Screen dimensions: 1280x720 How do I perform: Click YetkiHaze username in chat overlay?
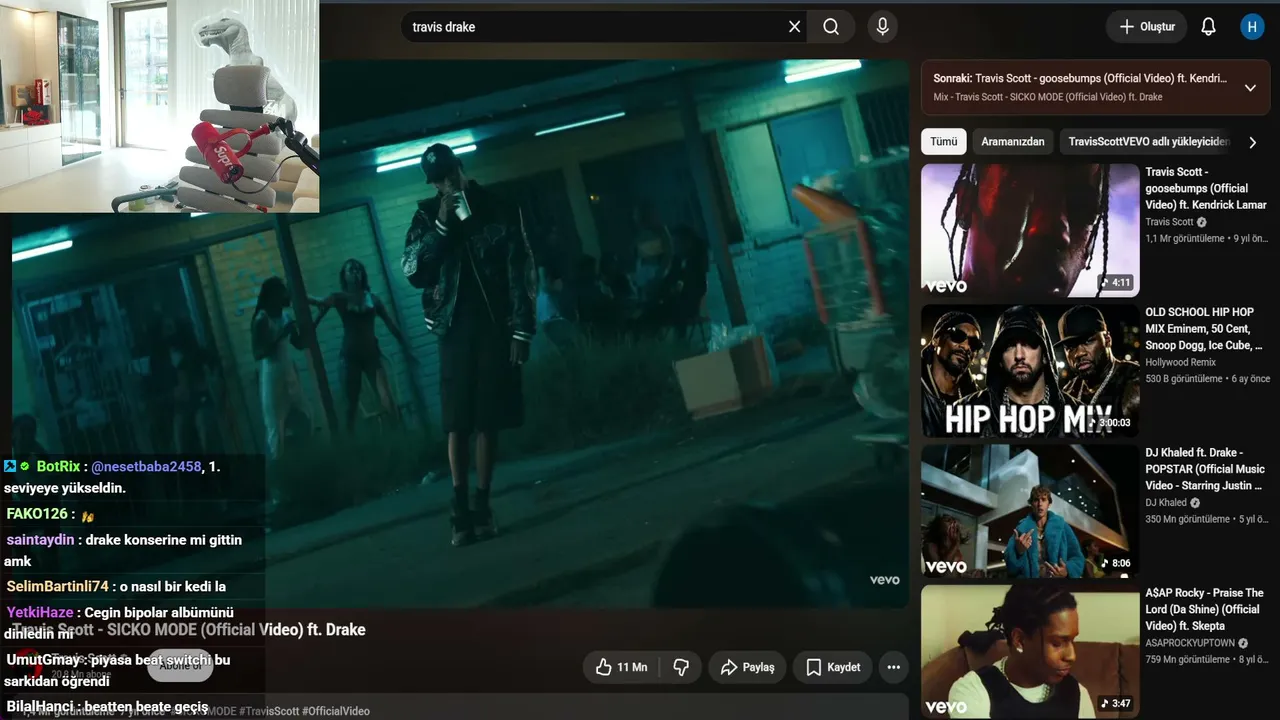click(40, 612)
